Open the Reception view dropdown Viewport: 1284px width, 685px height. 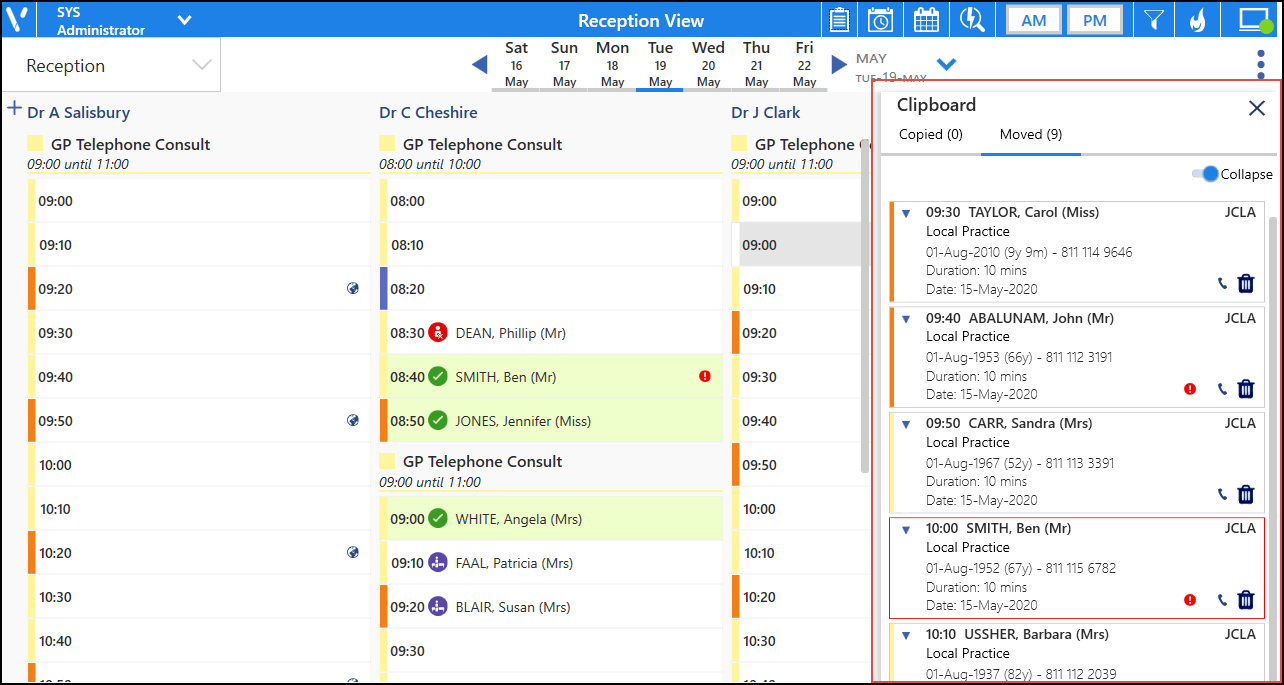(201, 66)
